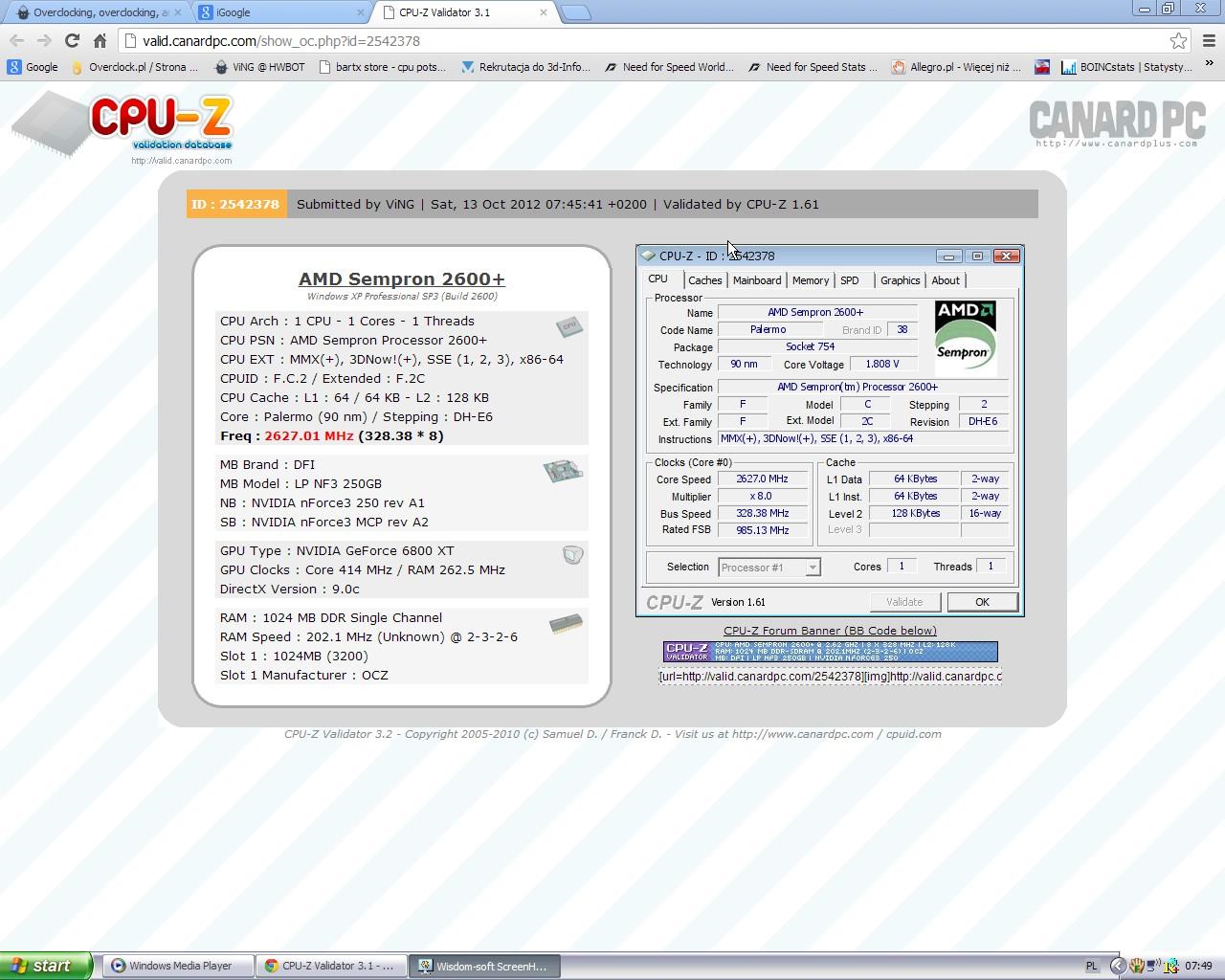Image resolution: width=1225 pixels, height=980 pixels.
Task: Click the ID : 2542378 orange label
Action: tap(235, 204)
